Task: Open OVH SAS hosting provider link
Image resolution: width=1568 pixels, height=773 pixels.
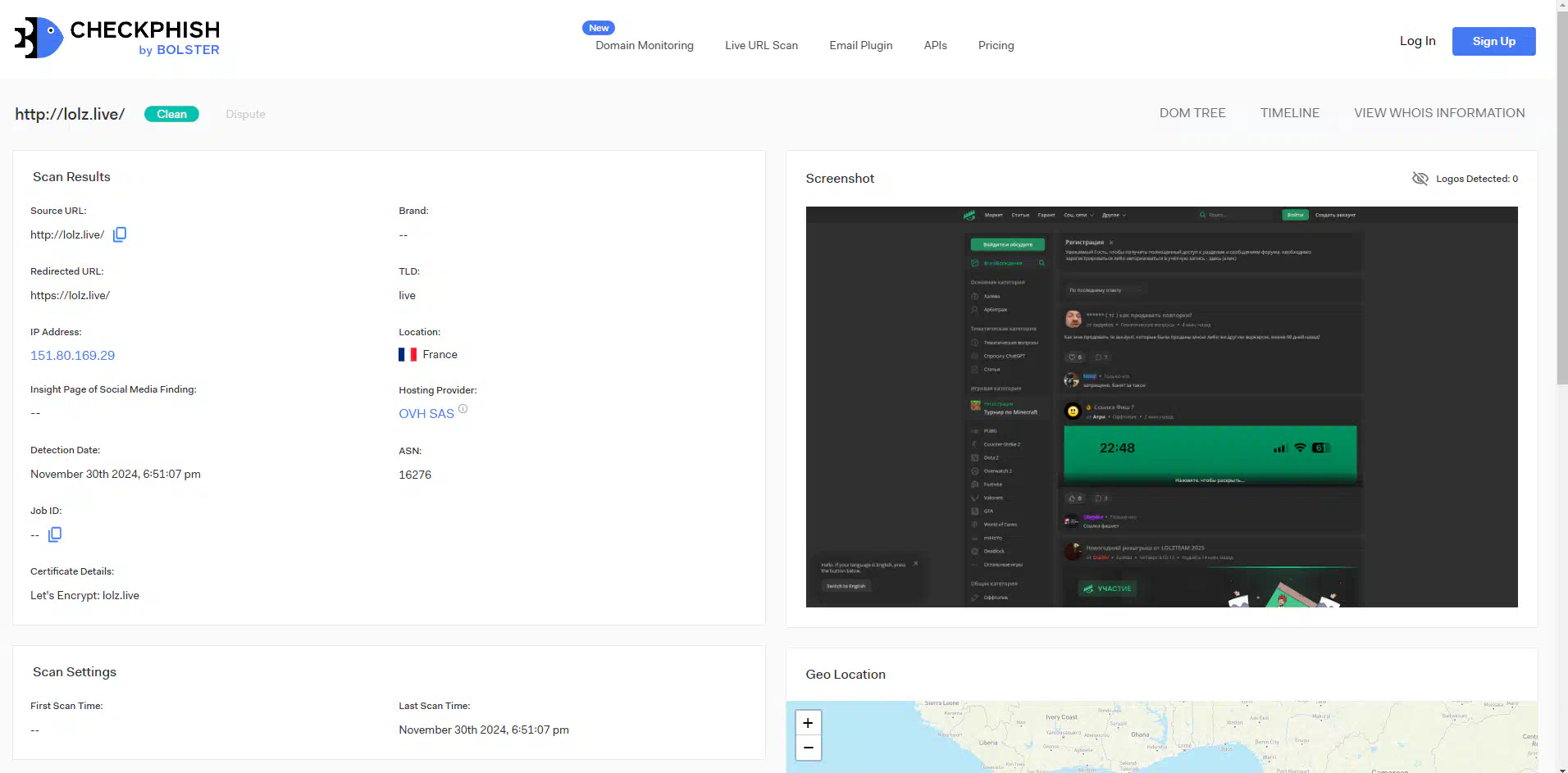Action: [x=426, y=414]
